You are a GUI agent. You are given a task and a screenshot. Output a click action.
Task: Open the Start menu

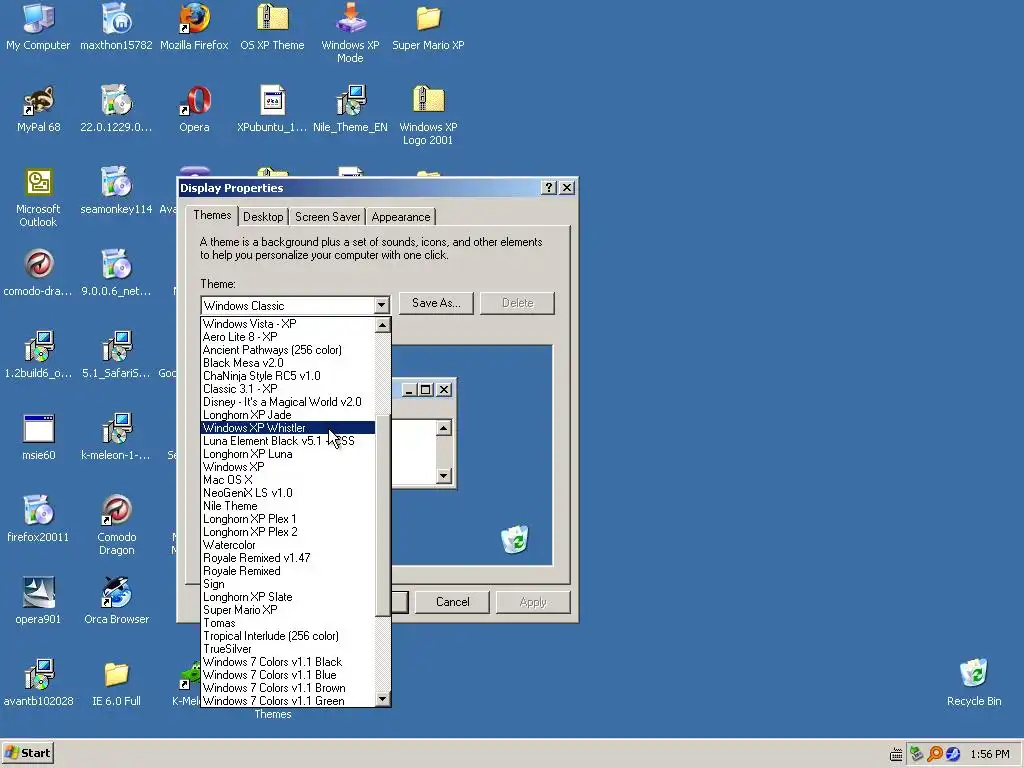coord(27,753)
